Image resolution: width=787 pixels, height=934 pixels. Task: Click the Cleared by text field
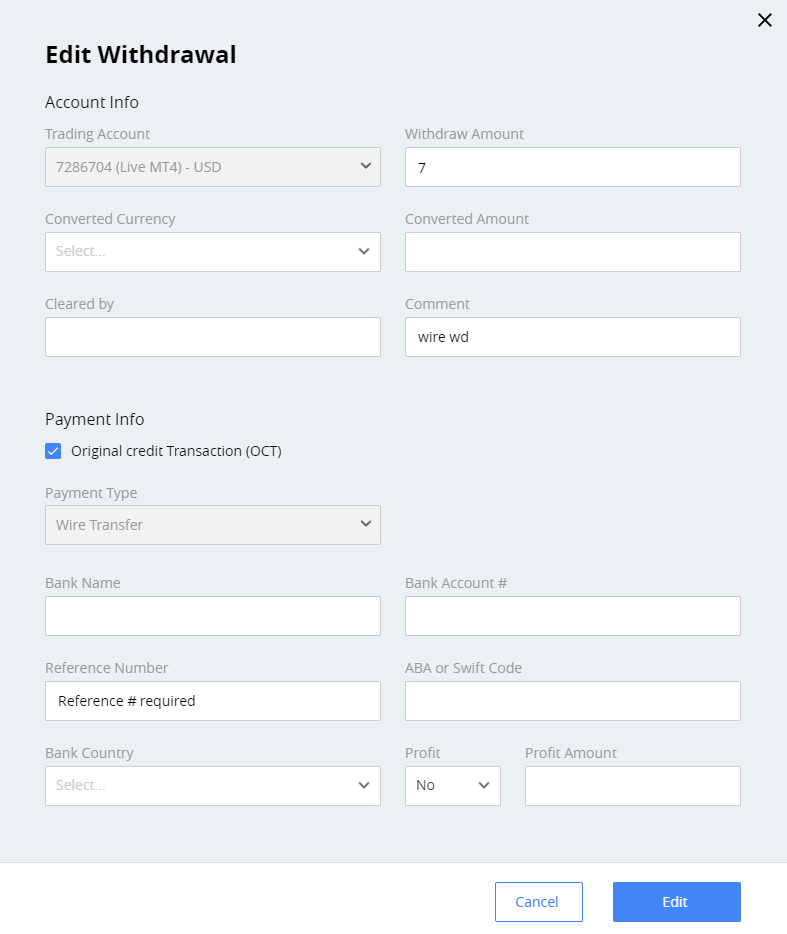coord(212,337)
